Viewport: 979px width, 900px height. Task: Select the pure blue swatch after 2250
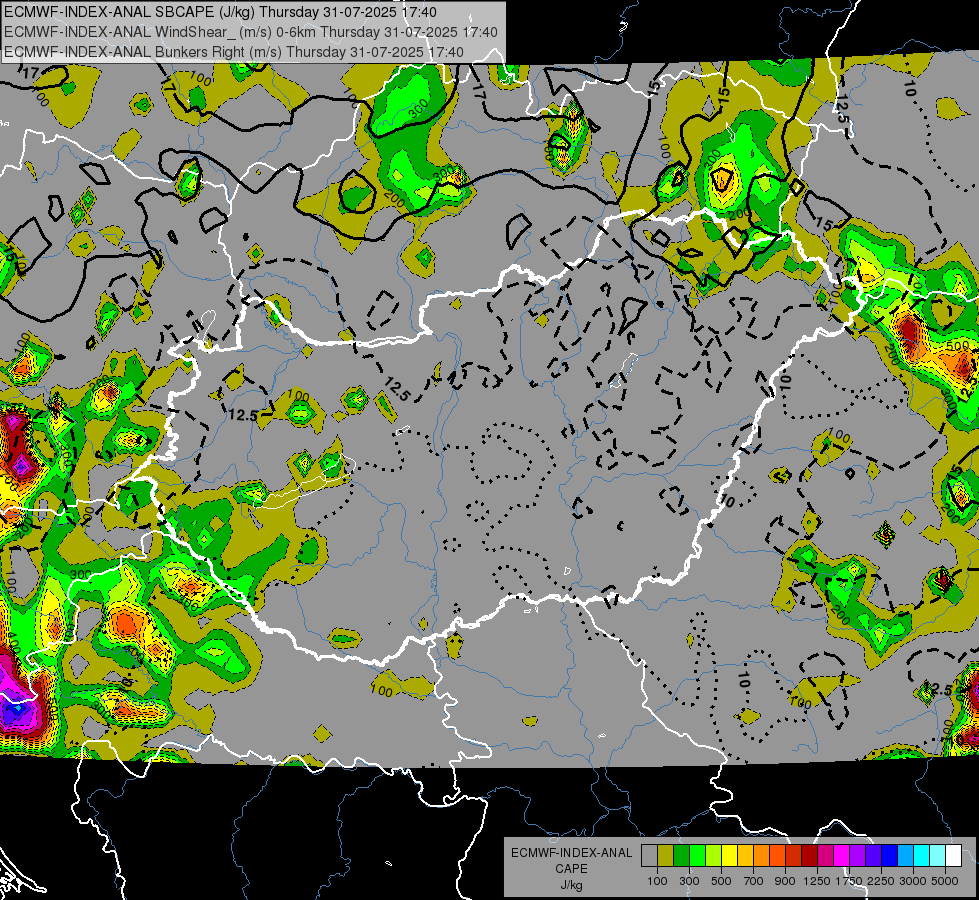click(x=890, y=856)
